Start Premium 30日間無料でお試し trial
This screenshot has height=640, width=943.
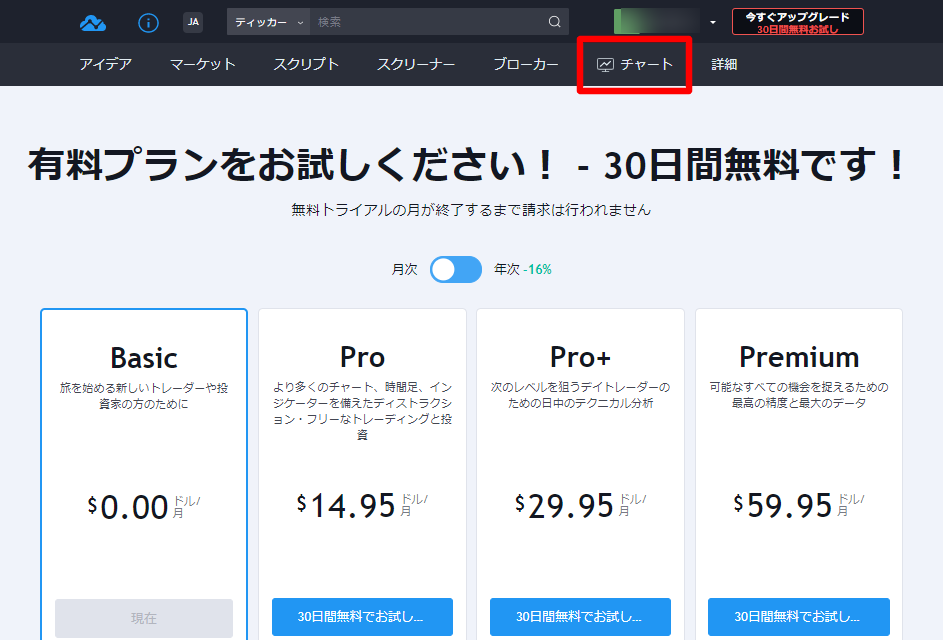[x=799, y=617]
